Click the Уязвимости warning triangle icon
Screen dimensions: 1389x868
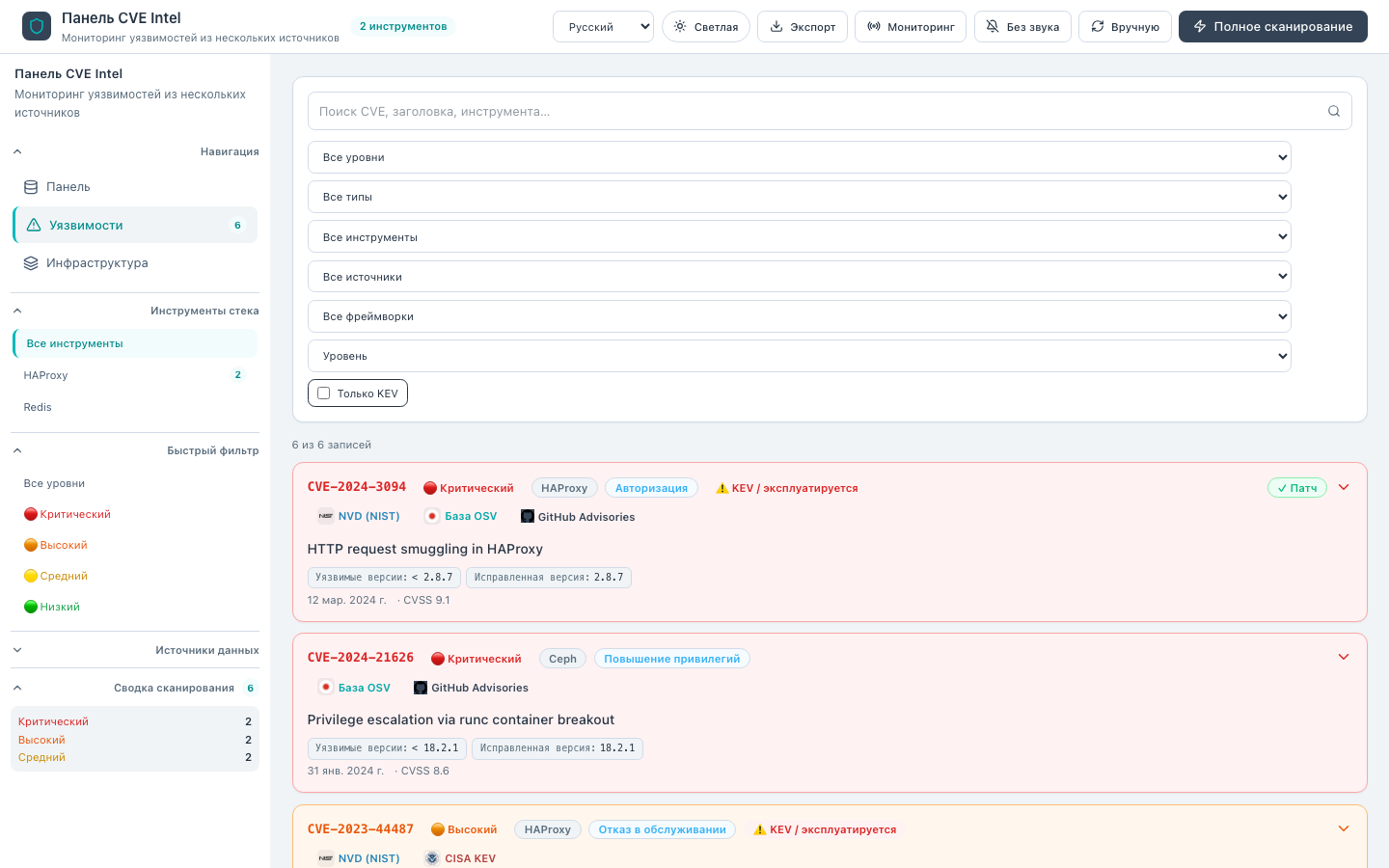click(x=34, y=225)
